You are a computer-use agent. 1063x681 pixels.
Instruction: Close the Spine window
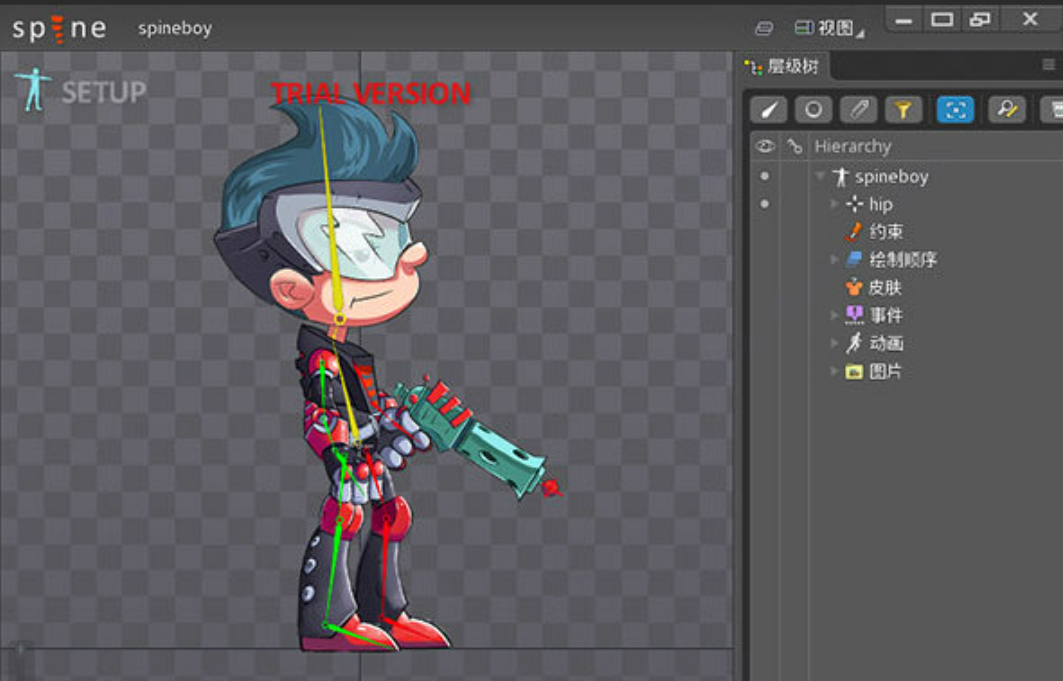[x=1030, y=19]
